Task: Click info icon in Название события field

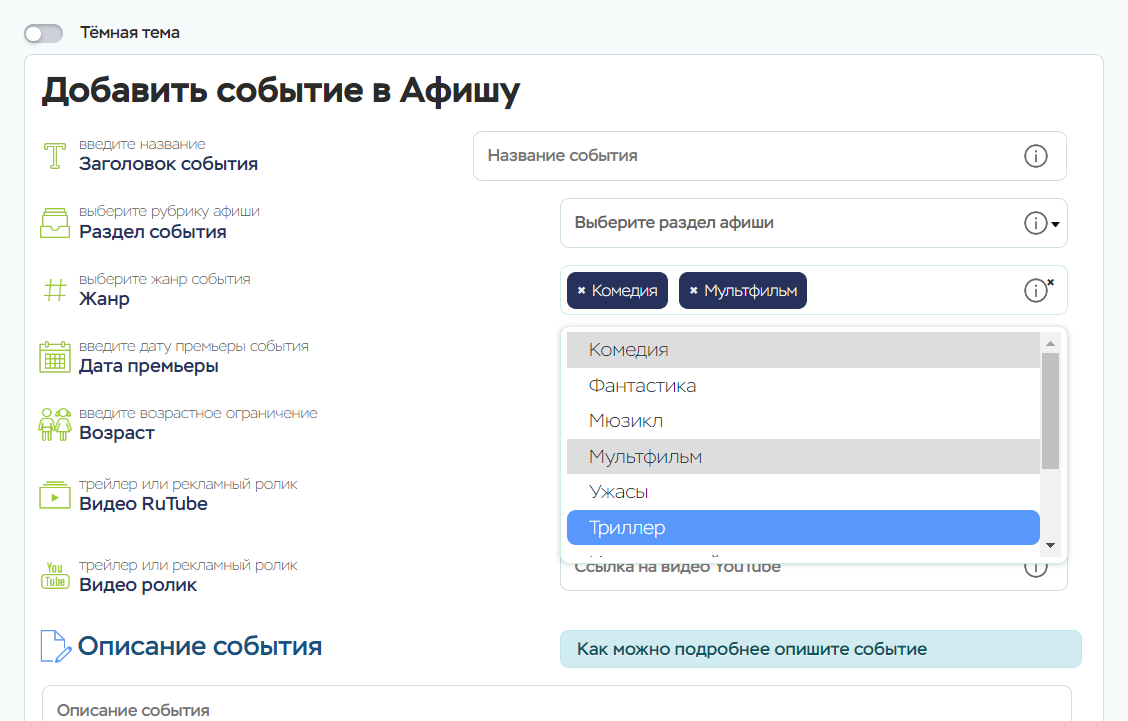Action: pos(1035,156)
